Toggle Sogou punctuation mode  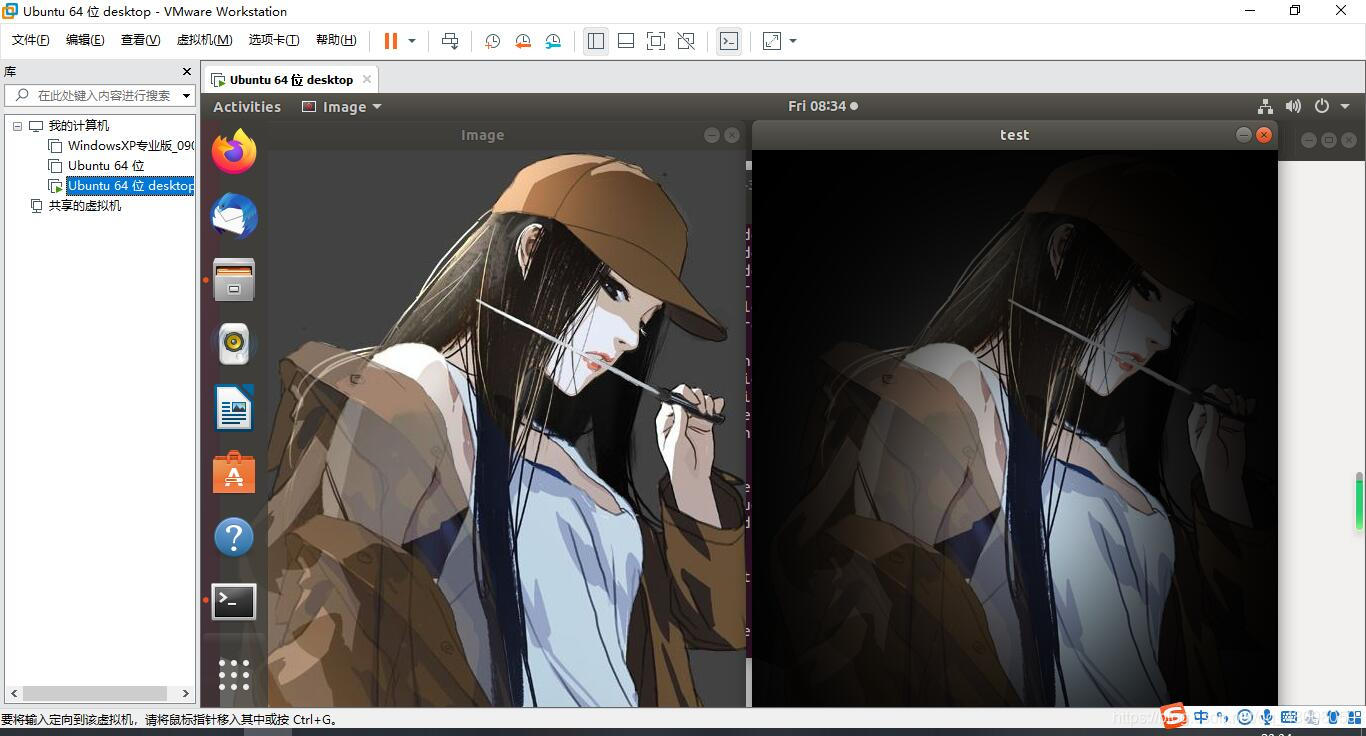[1222, 716]
